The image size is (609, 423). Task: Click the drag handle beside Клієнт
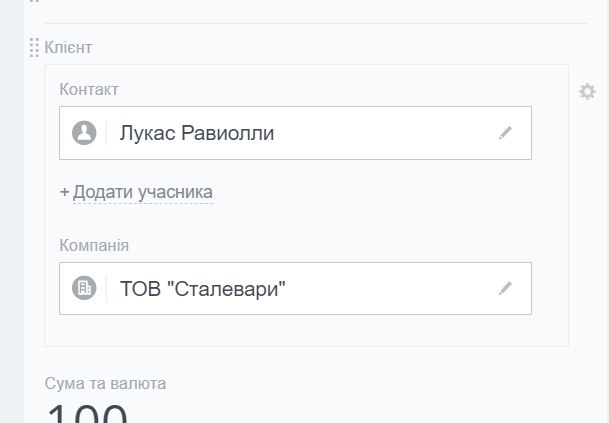pyautogui.click(x=34, y=47)
